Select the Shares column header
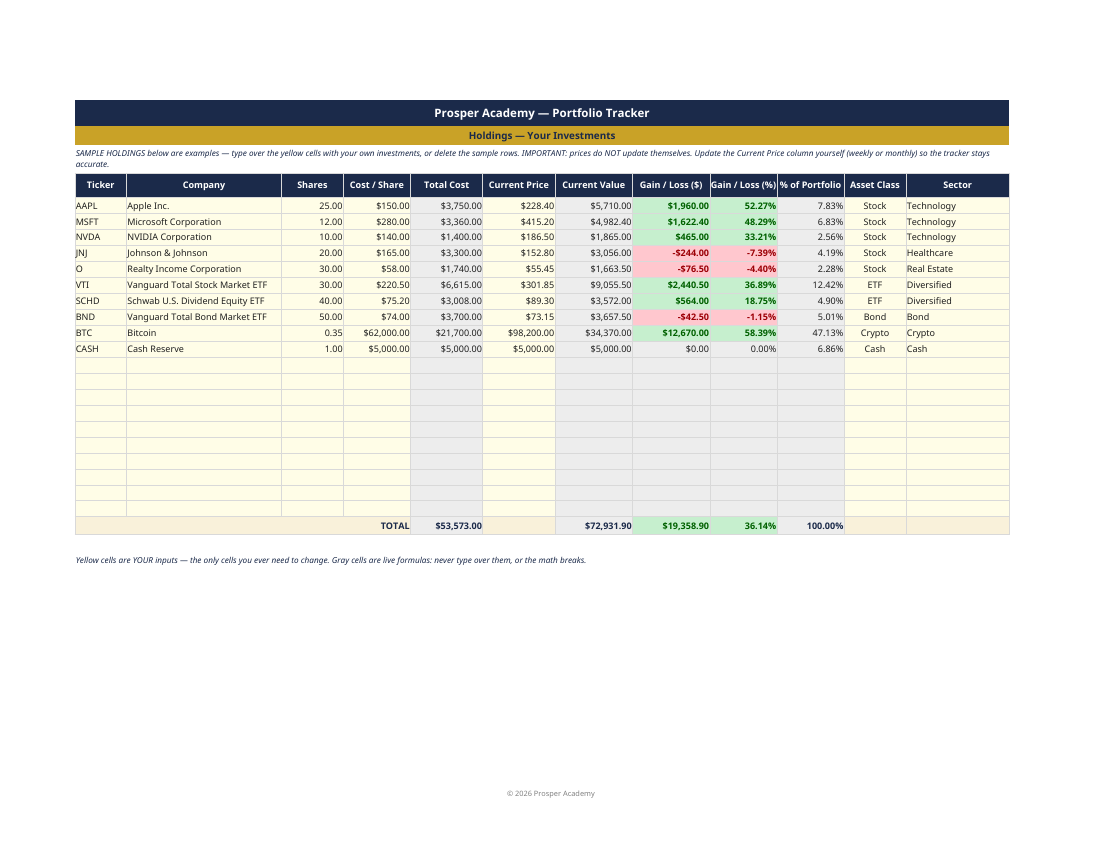This screenshot has width=1100, height=850. 312,185
